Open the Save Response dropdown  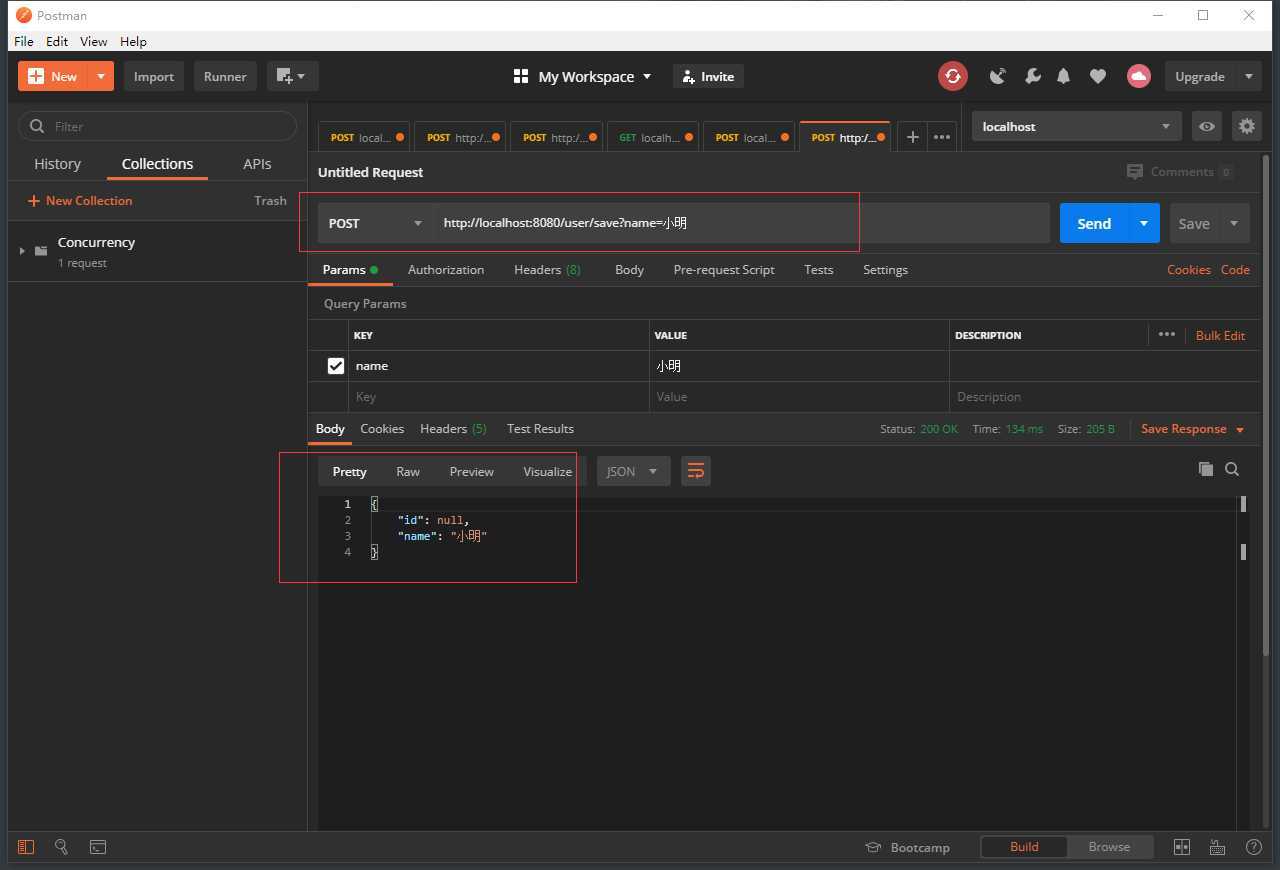tap(1193, 428)
